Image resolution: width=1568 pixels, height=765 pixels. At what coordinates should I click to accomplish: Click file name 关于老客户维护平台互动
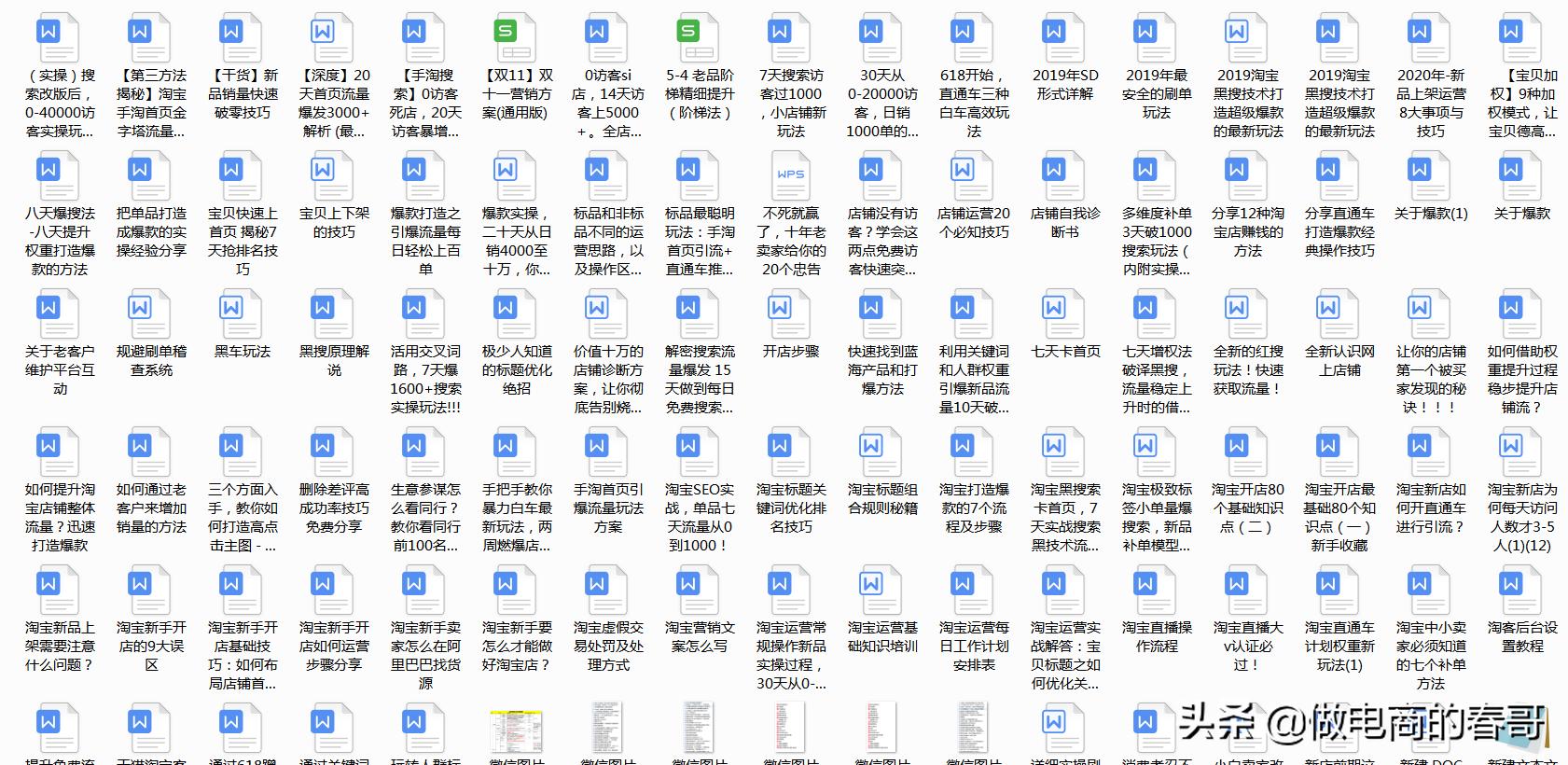pyautogui.click(x=60, y=370)
